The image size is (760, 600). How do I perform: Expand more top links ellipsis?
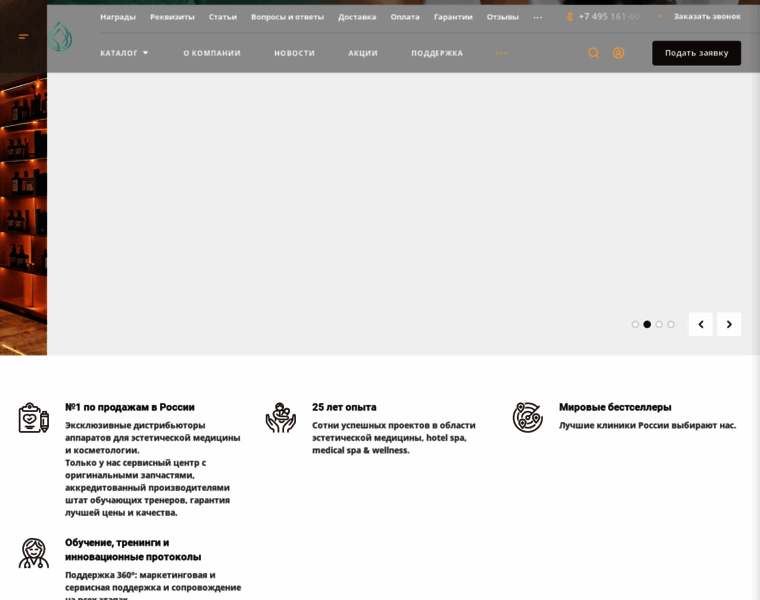tap(538, 17)
